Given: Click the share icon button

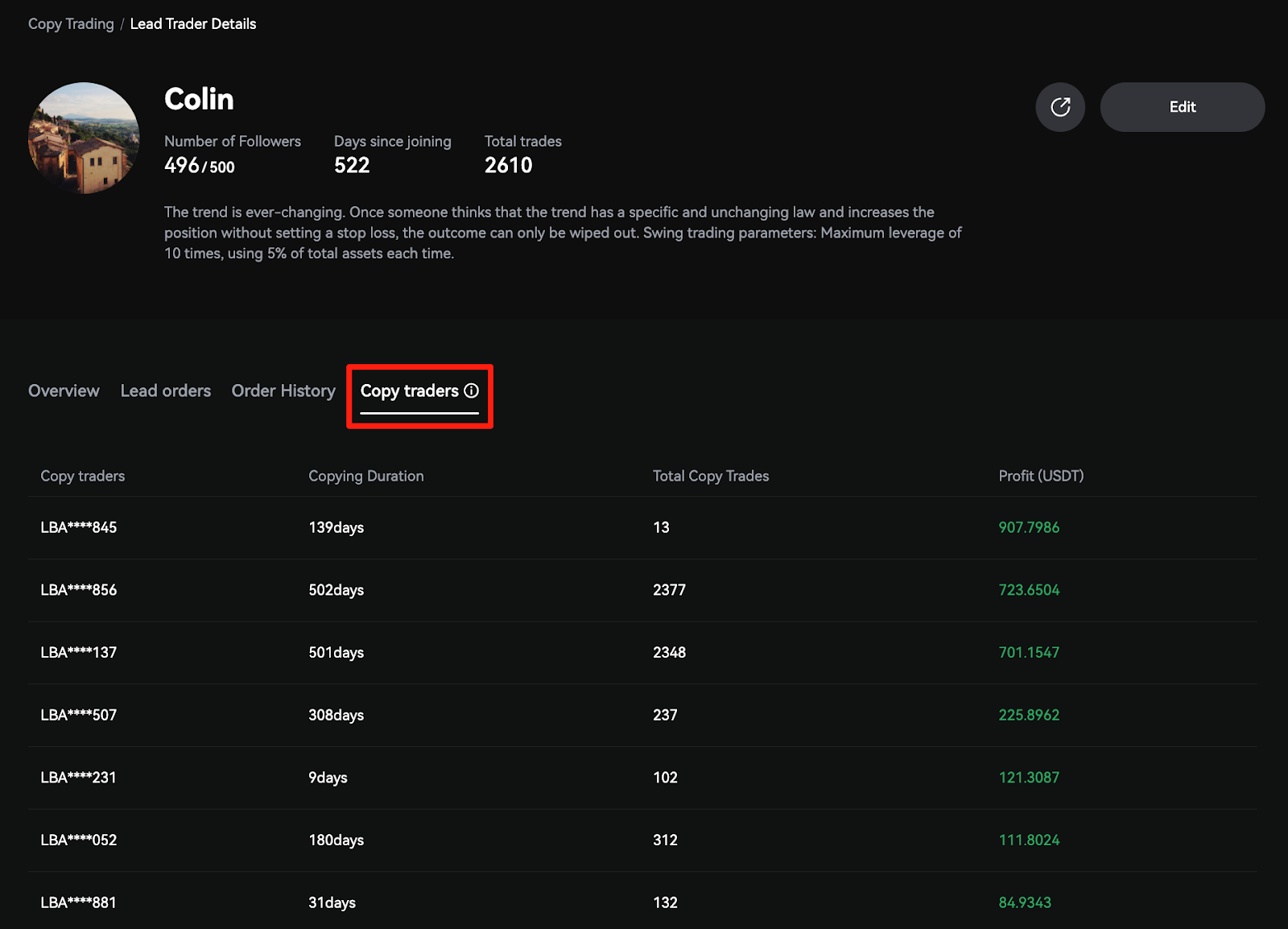Looking at the screenshot, I should 1060,107.
